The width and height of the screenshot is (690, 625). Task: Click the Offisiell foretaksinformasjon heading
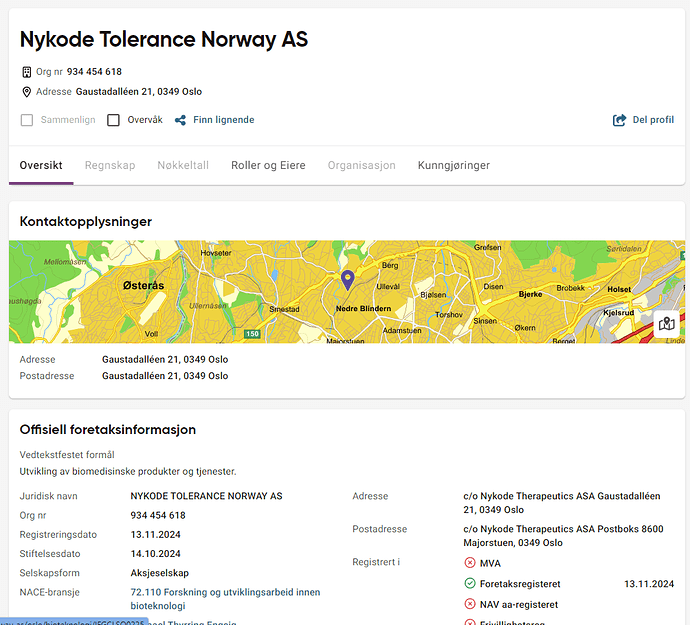[x=108, y=430]
